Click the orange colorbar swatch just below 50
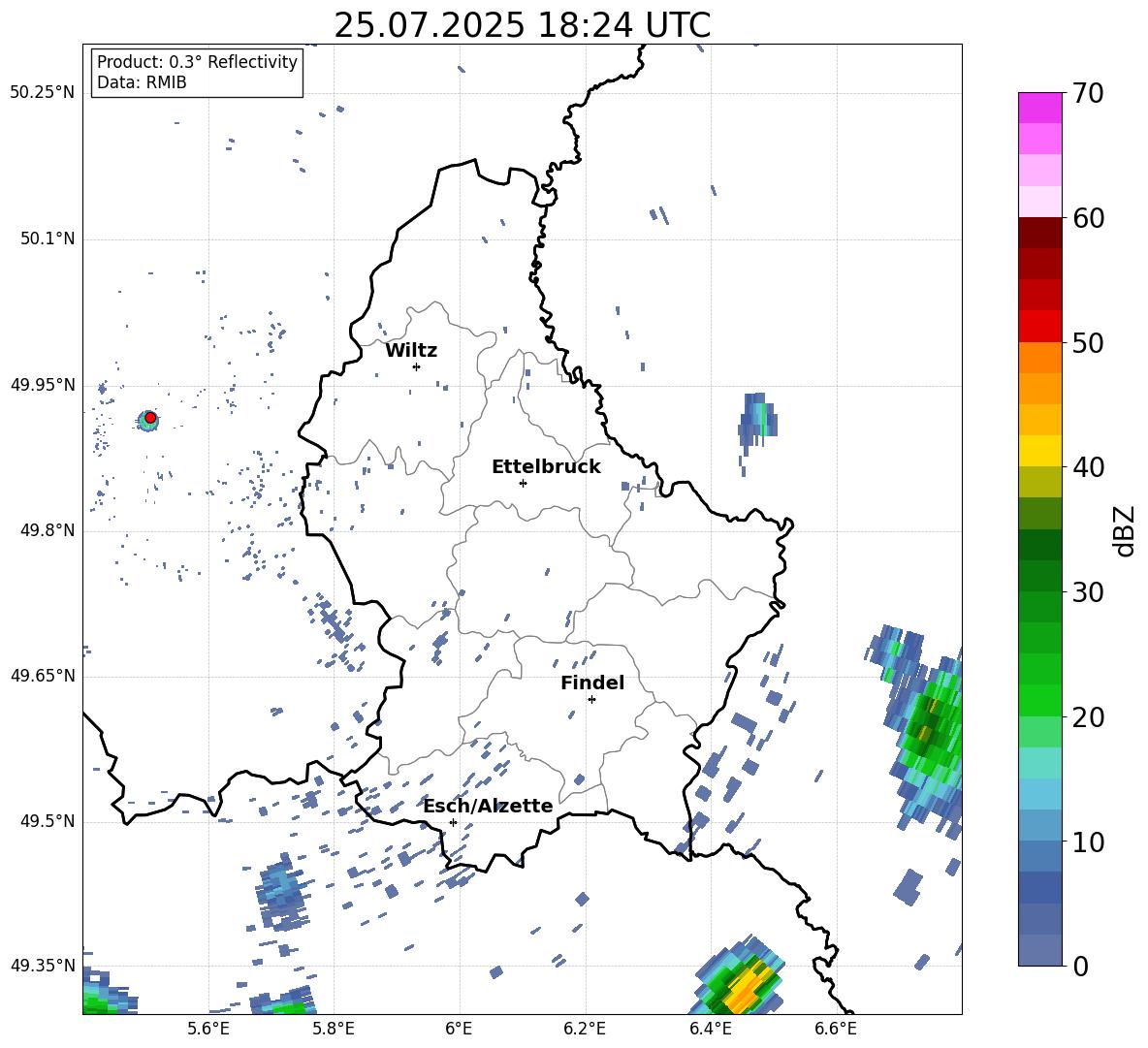 coord(1039,358)
